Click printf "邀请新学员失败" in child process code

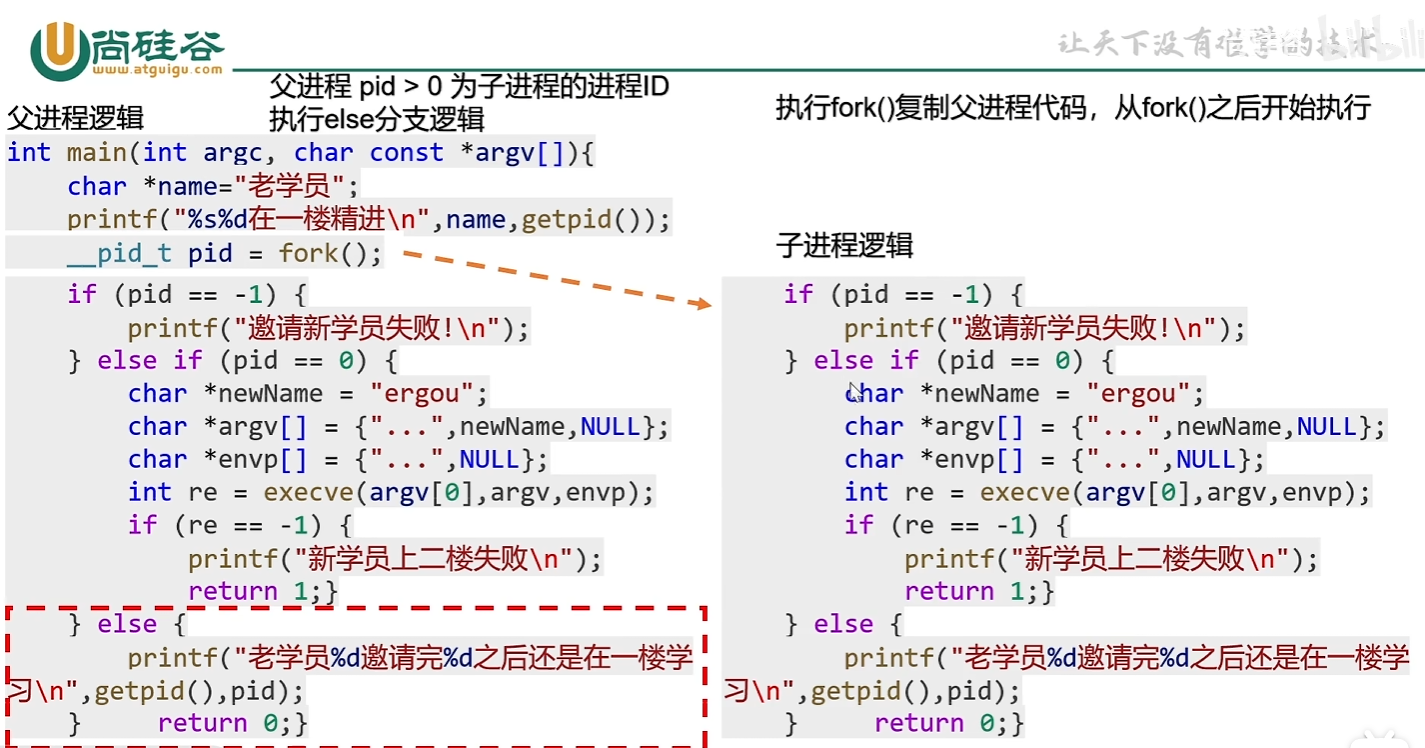1046,328
